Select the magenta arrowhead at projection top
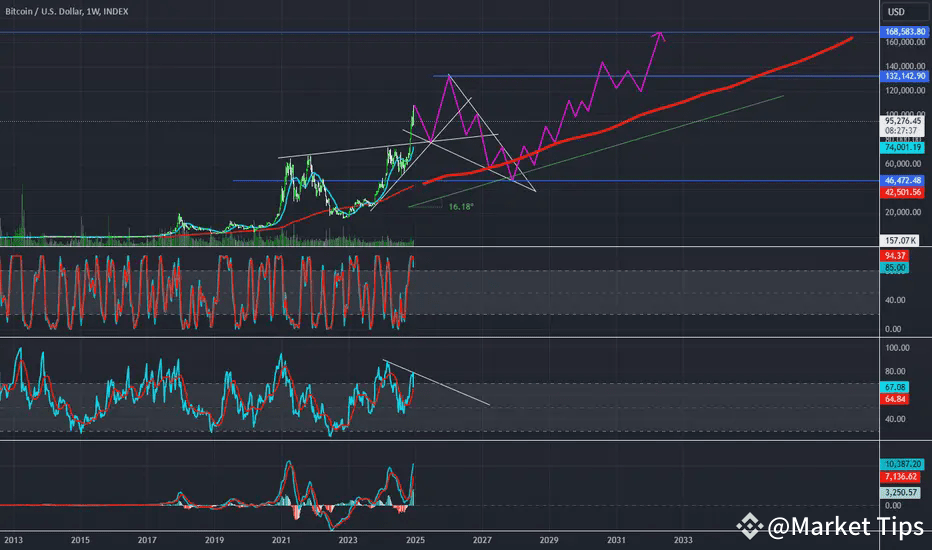 (659, 36)
